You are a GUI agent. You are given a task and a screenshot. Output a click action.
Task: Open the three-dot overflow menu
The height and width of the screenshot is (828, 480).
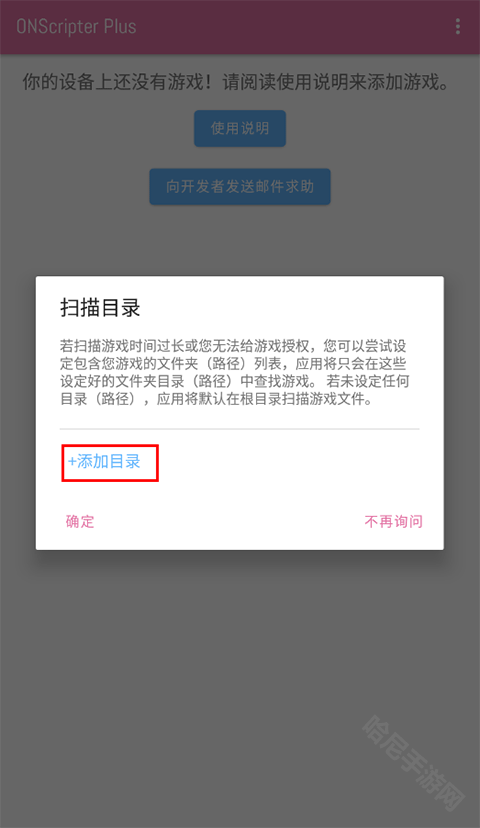point(457,26)
